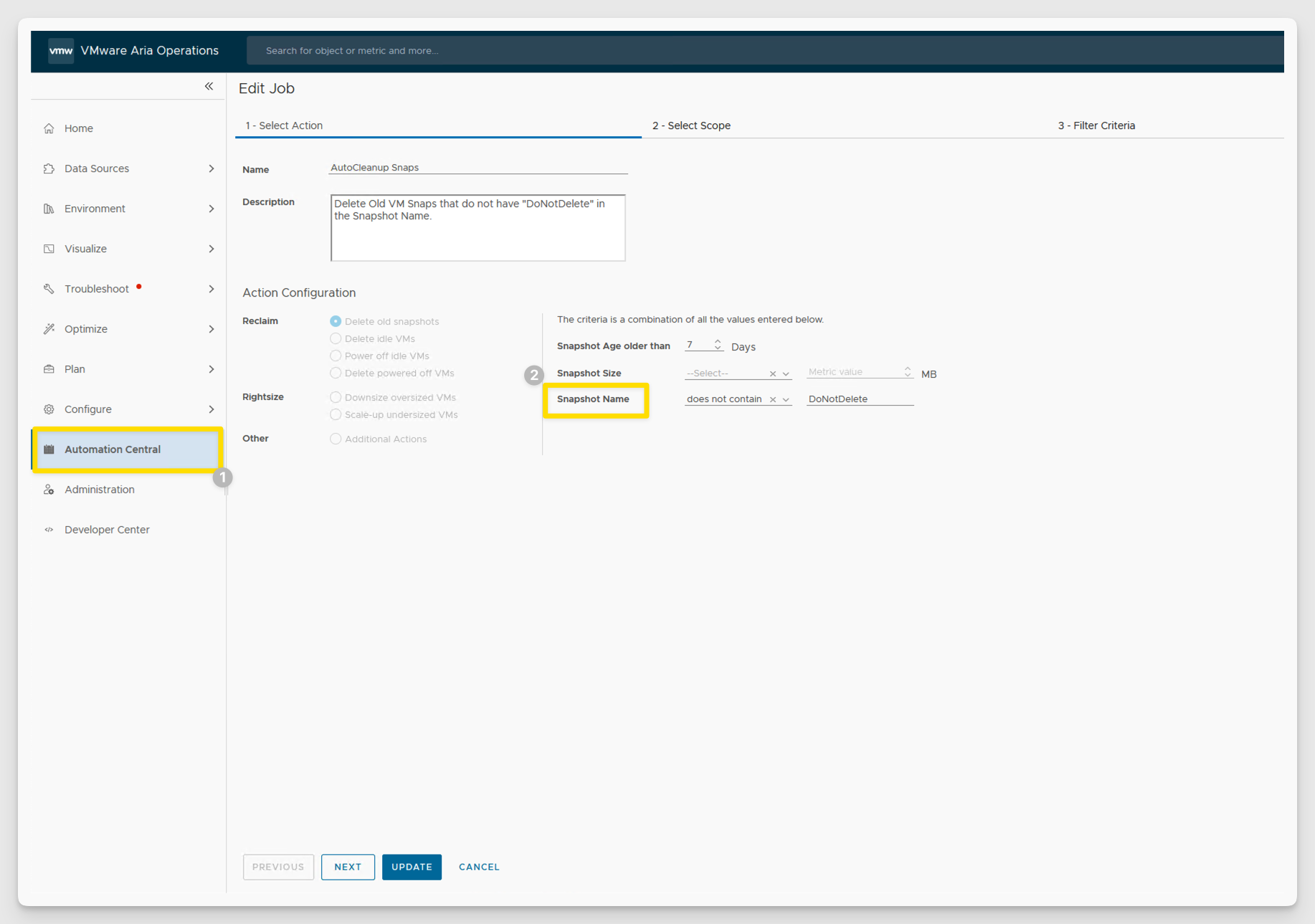This screenshot has width=1315, height=924.
Task: Click the Home icon in sidebar
Action: 49,128
